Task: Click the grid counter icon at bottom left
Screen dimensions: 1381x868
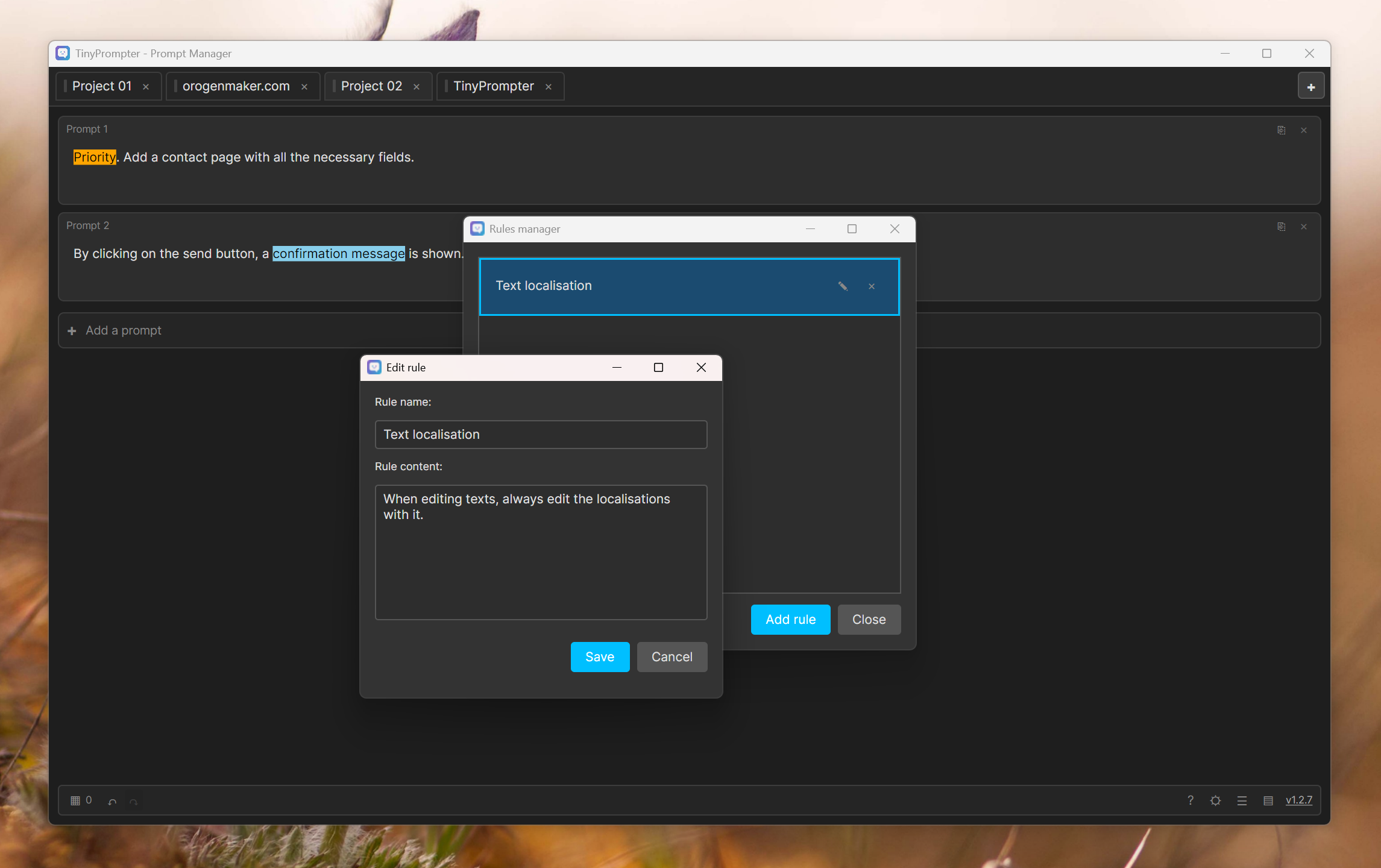Action: [x=75, y=800]
